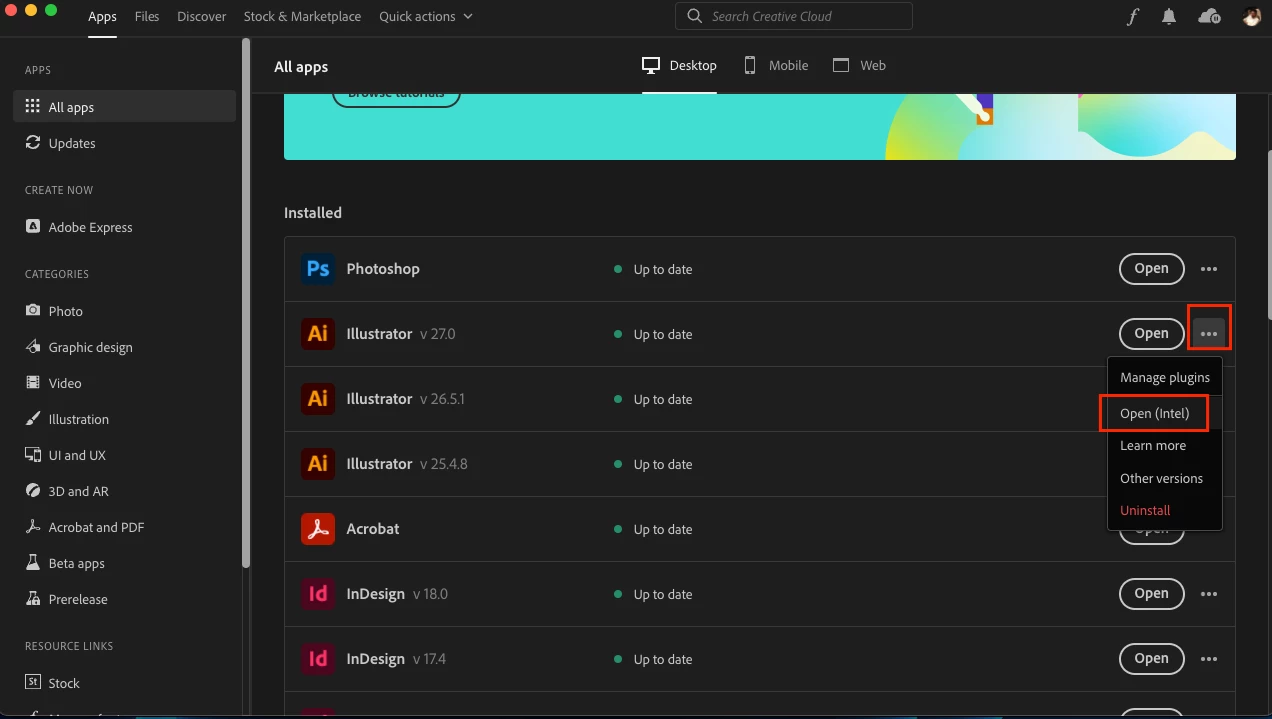
Task: Click the Acrobat Up to date status
Action: click(x=654, y=529)
